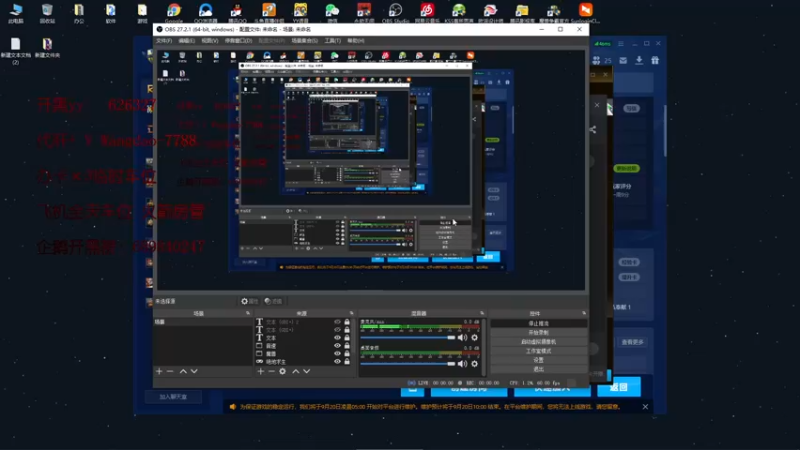The image size is (800, 450).
Task: Toggle visibility of 文本 (GDI+) source
Action: click(x=337, y=330)
